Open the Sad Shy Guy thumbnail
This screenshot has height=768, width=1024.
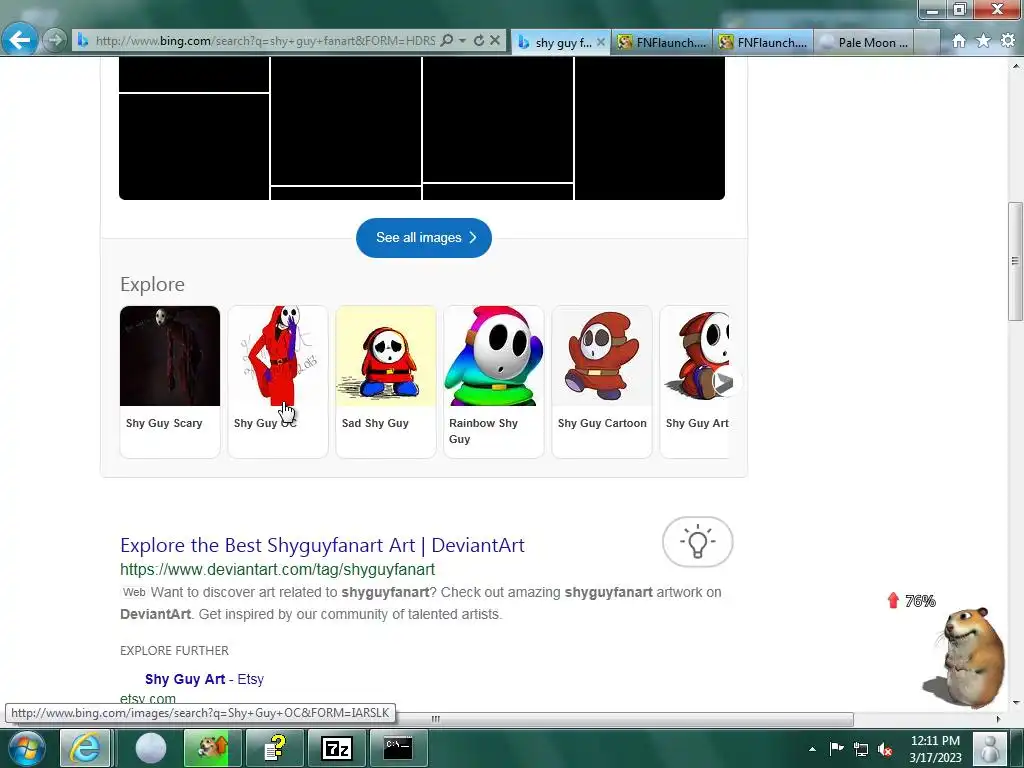coord(386,356)
